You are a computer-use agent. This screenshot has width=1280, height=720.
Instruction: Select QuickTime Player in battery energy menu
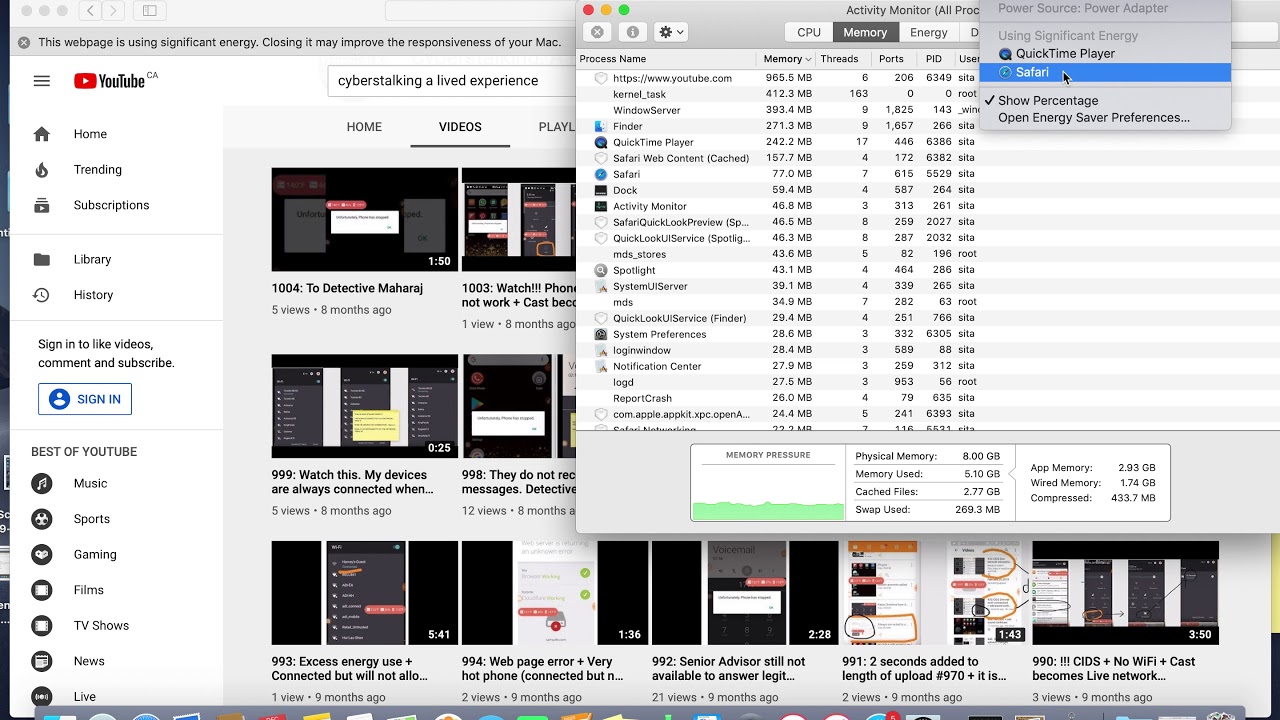1104,54
